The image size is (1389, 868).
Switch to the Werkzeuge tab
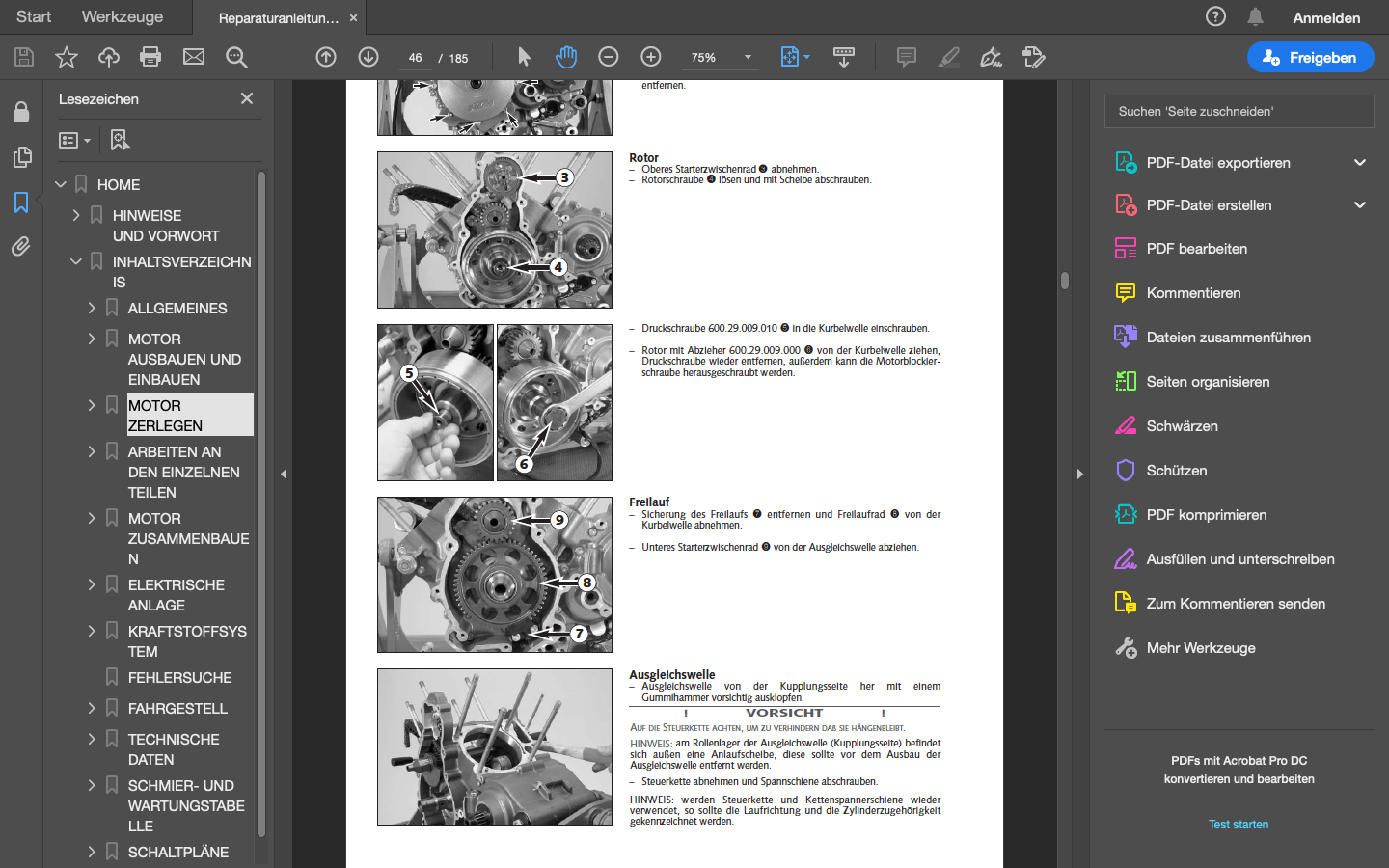(x=123, y=16)
